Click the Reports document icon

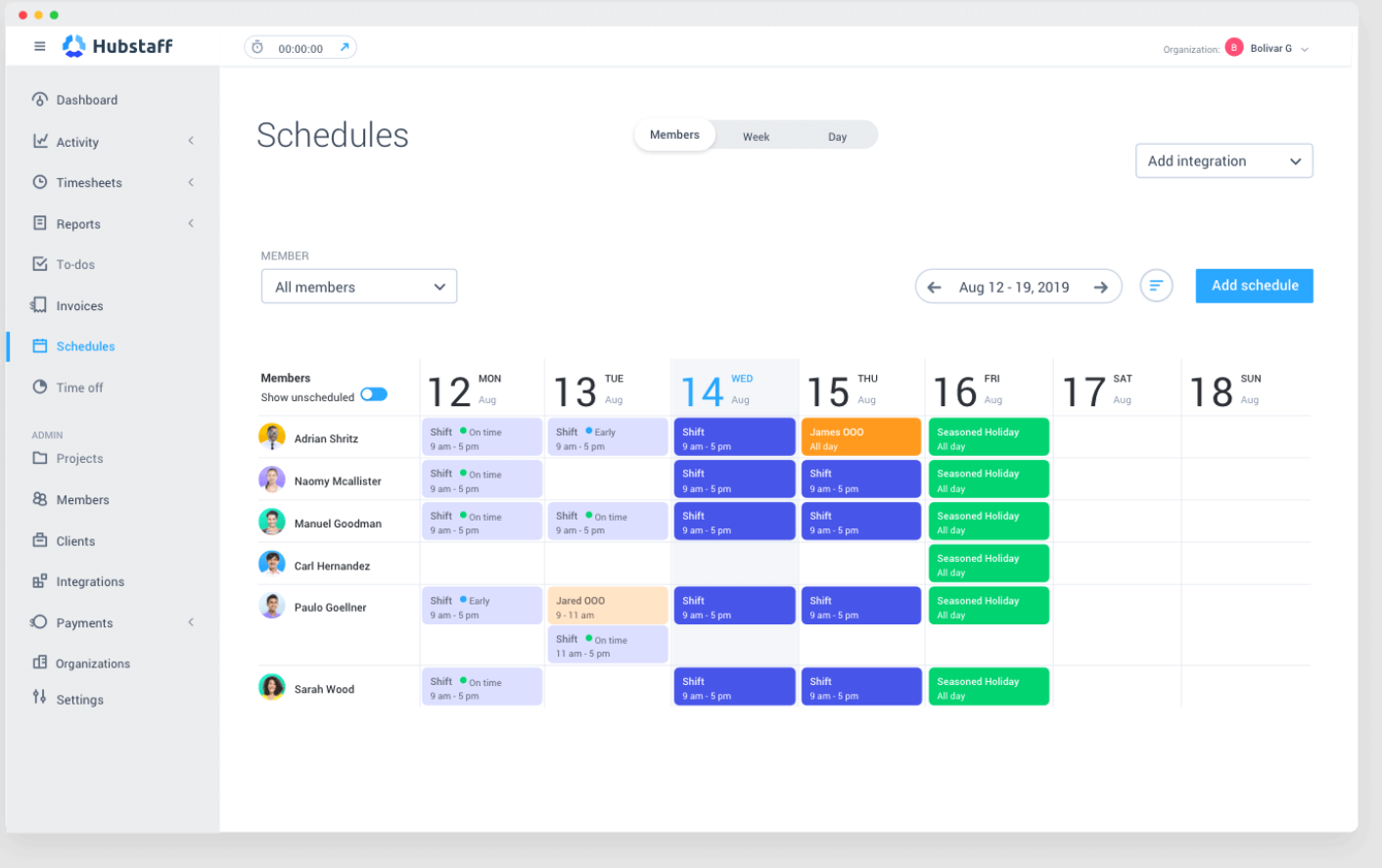click(40, 223)
